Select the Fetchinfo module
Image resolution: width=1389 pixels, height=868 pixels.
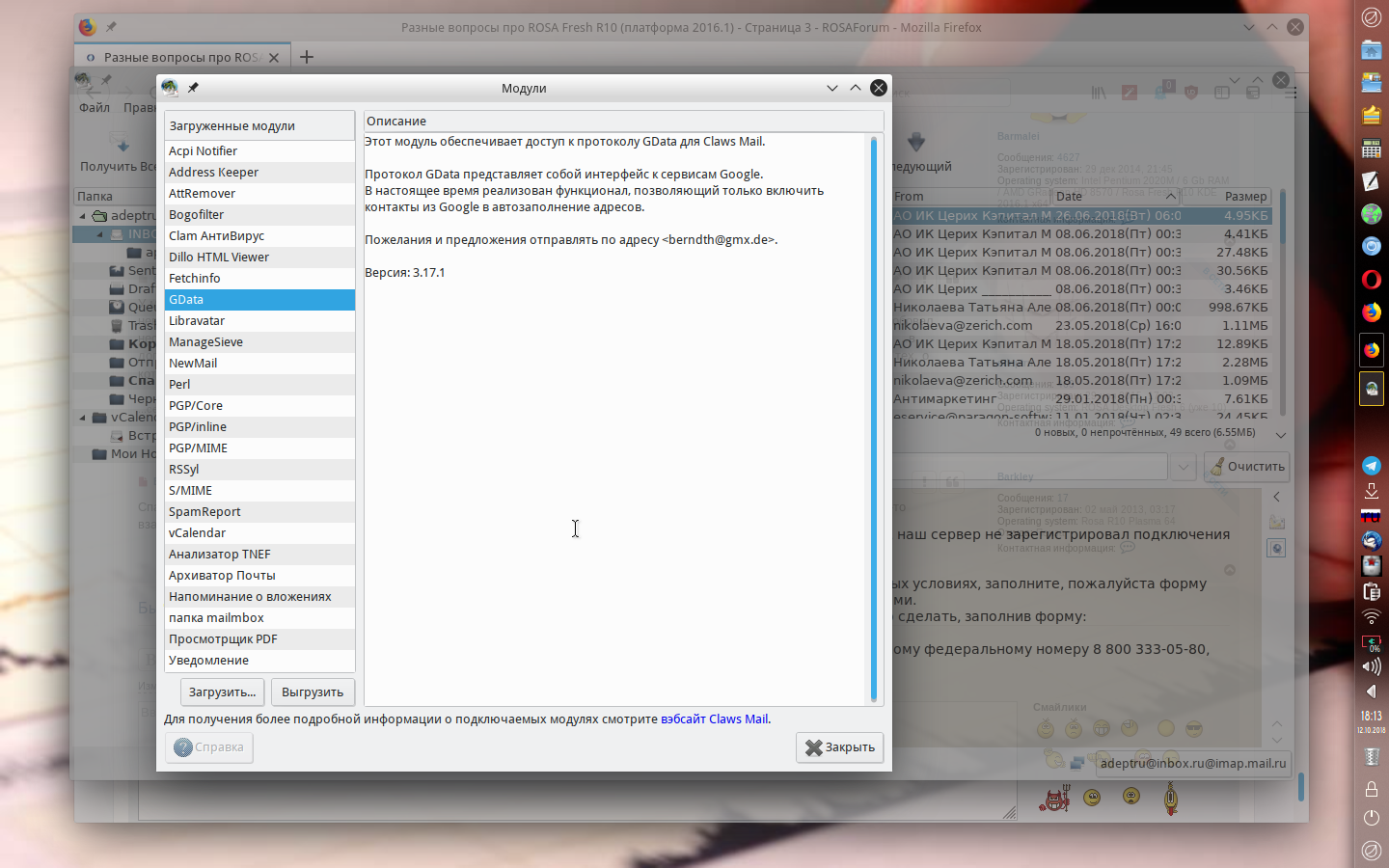click(259, 279)
